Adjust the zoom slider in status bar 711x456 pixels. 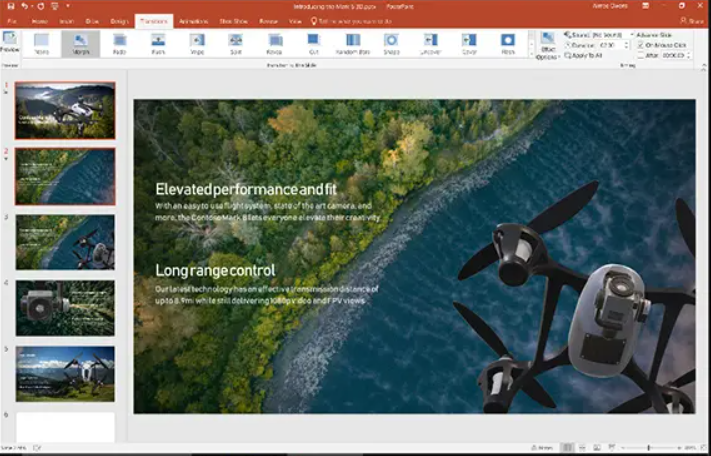[x=649, y=448]
